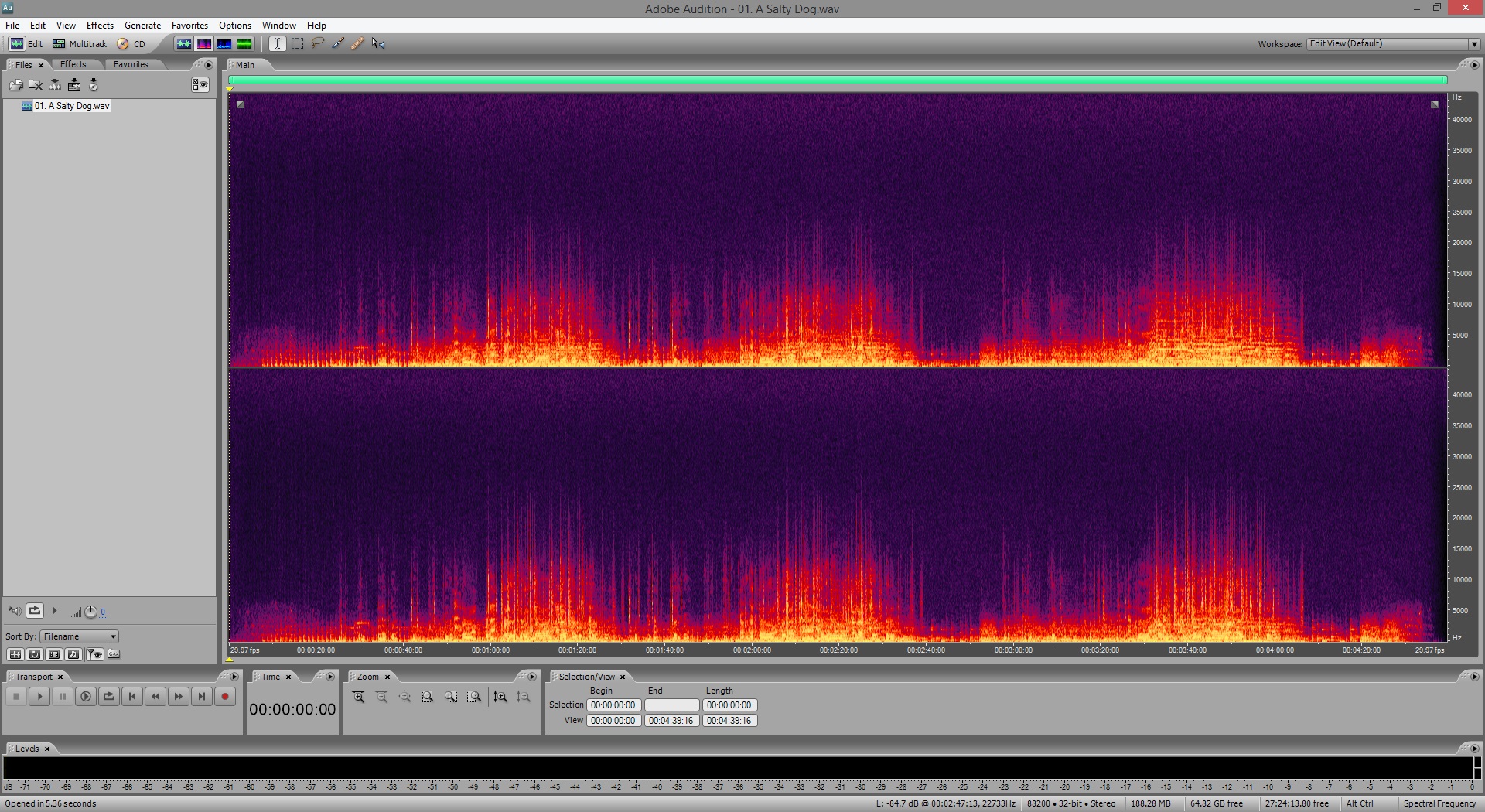The image size is (1485, 812).
Task: Open the Zoom panel options menu
Action: point(532,677)
